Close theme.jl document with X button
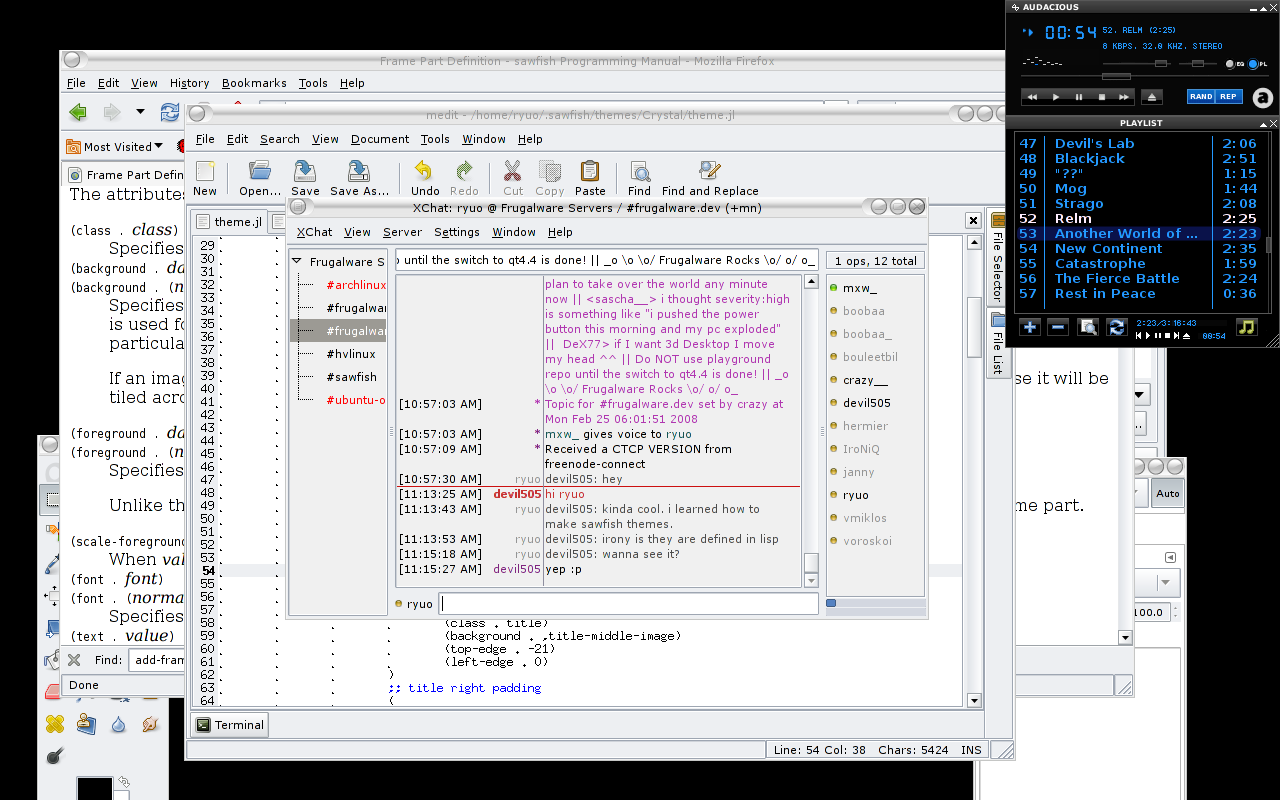The width and height of the screenshot is (1280, 800). pyautogui.click(x=972, y=220)
